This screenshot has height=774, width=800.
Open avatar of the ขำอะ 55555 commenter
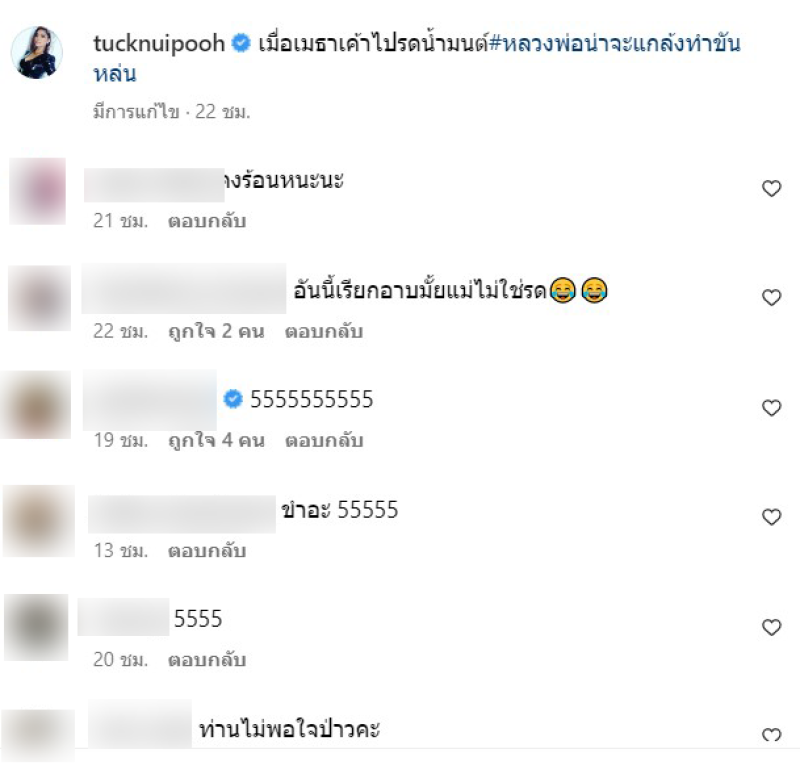[39, 520]
